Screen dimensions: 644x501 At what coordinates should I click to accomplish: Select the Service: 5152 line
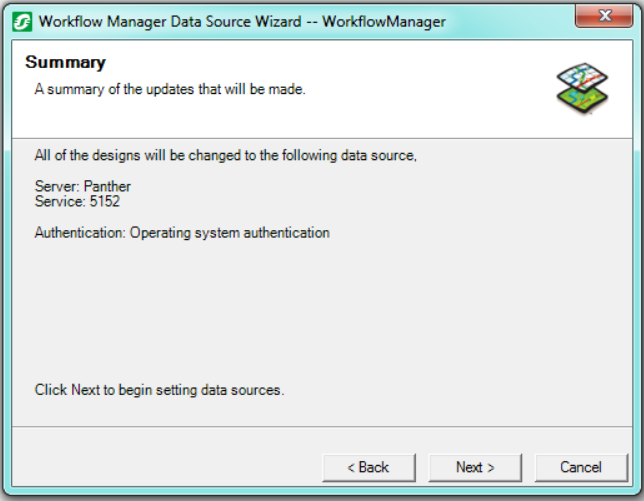tap(77, 201)
